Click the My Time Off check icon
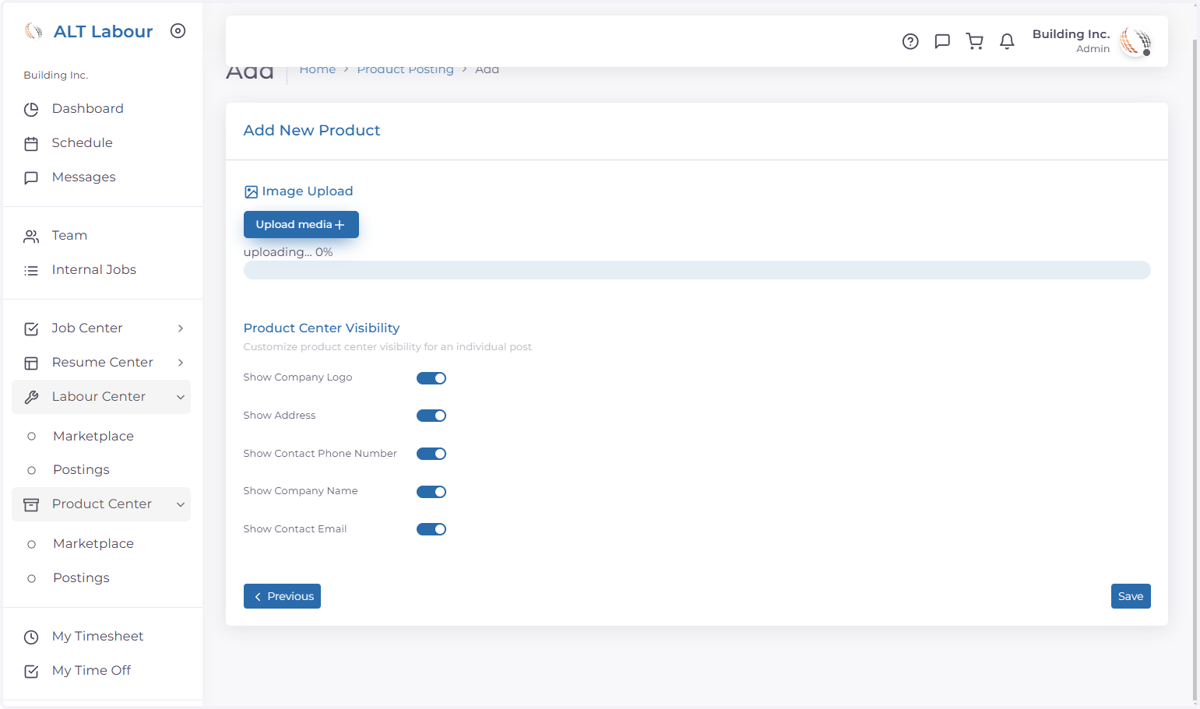The height and width of the screenshot is (709, 1200). [31, 671]
